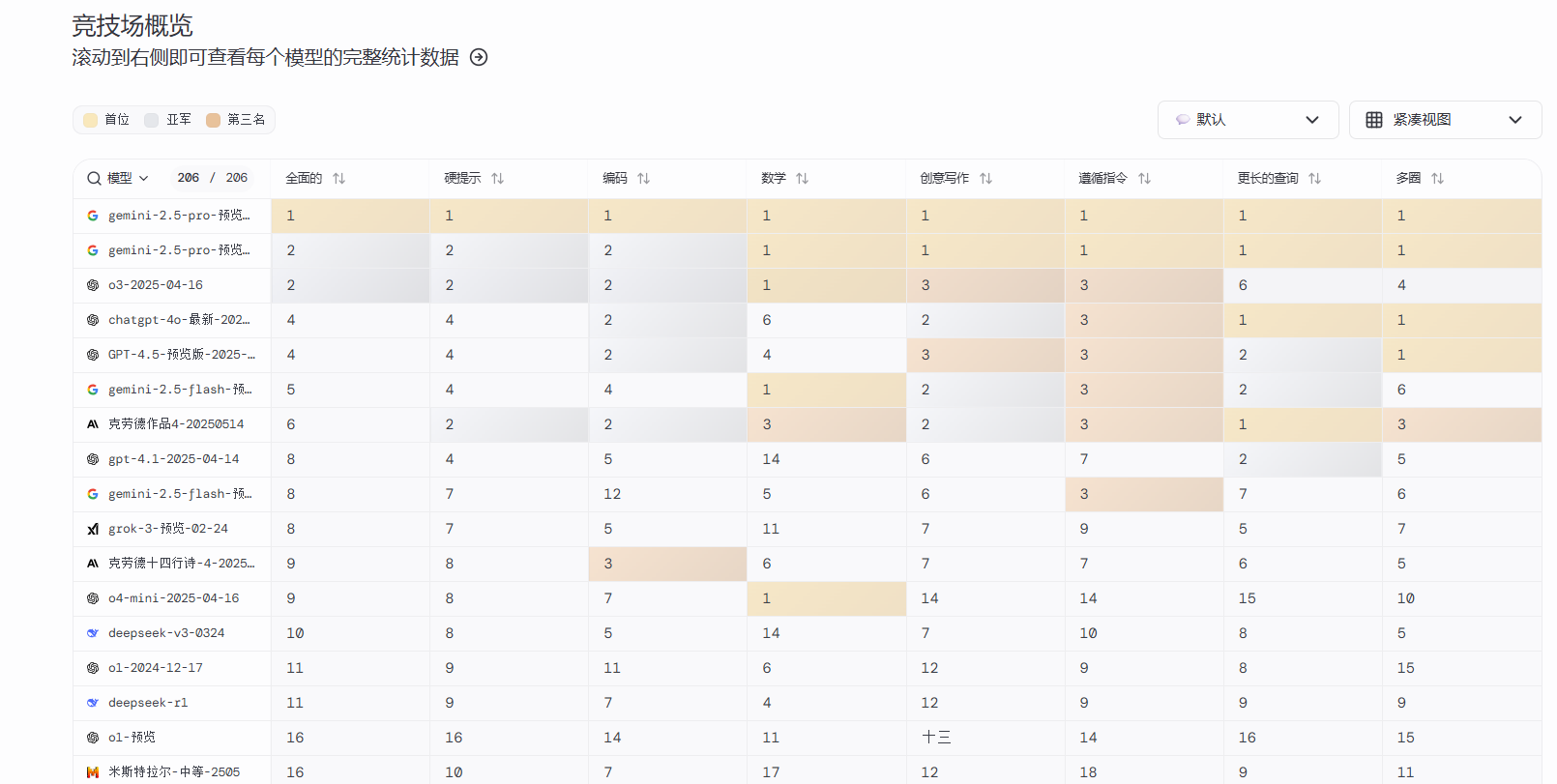Click OpenAI icon beside o4-mini-2025-04-16
This screenshot has height=784, width=1557.
coord(93,598)
